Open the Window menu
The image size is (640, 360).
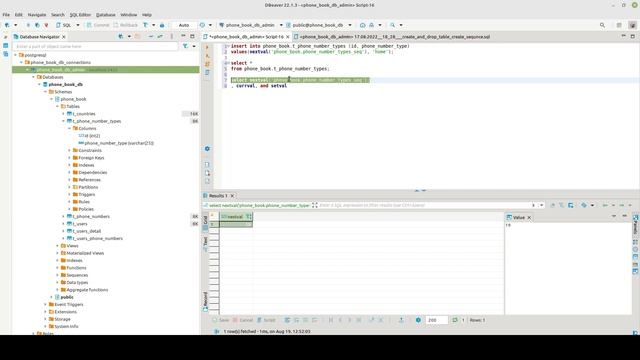129,15
